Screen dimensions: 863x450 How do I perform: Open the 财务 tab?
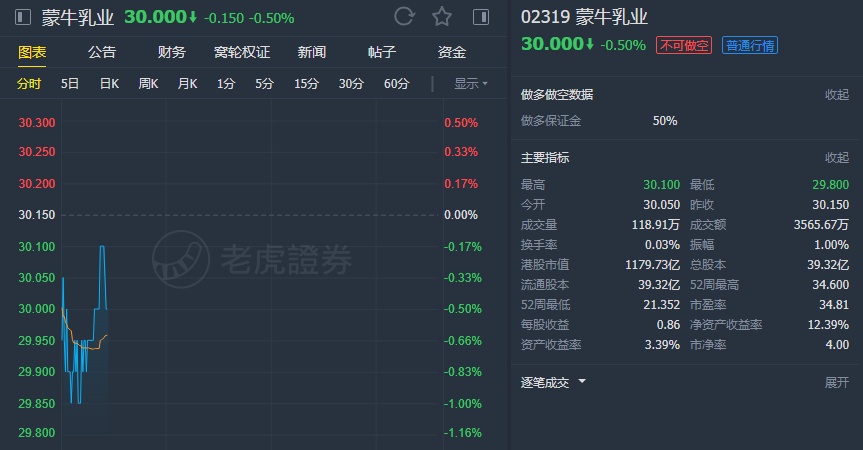click(x=171, y=52)
